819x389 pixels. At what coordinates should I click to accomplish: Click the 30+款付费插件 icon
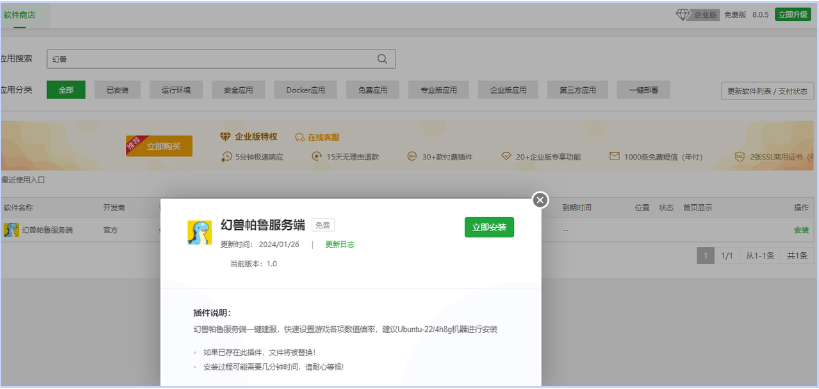click(412, 156)
